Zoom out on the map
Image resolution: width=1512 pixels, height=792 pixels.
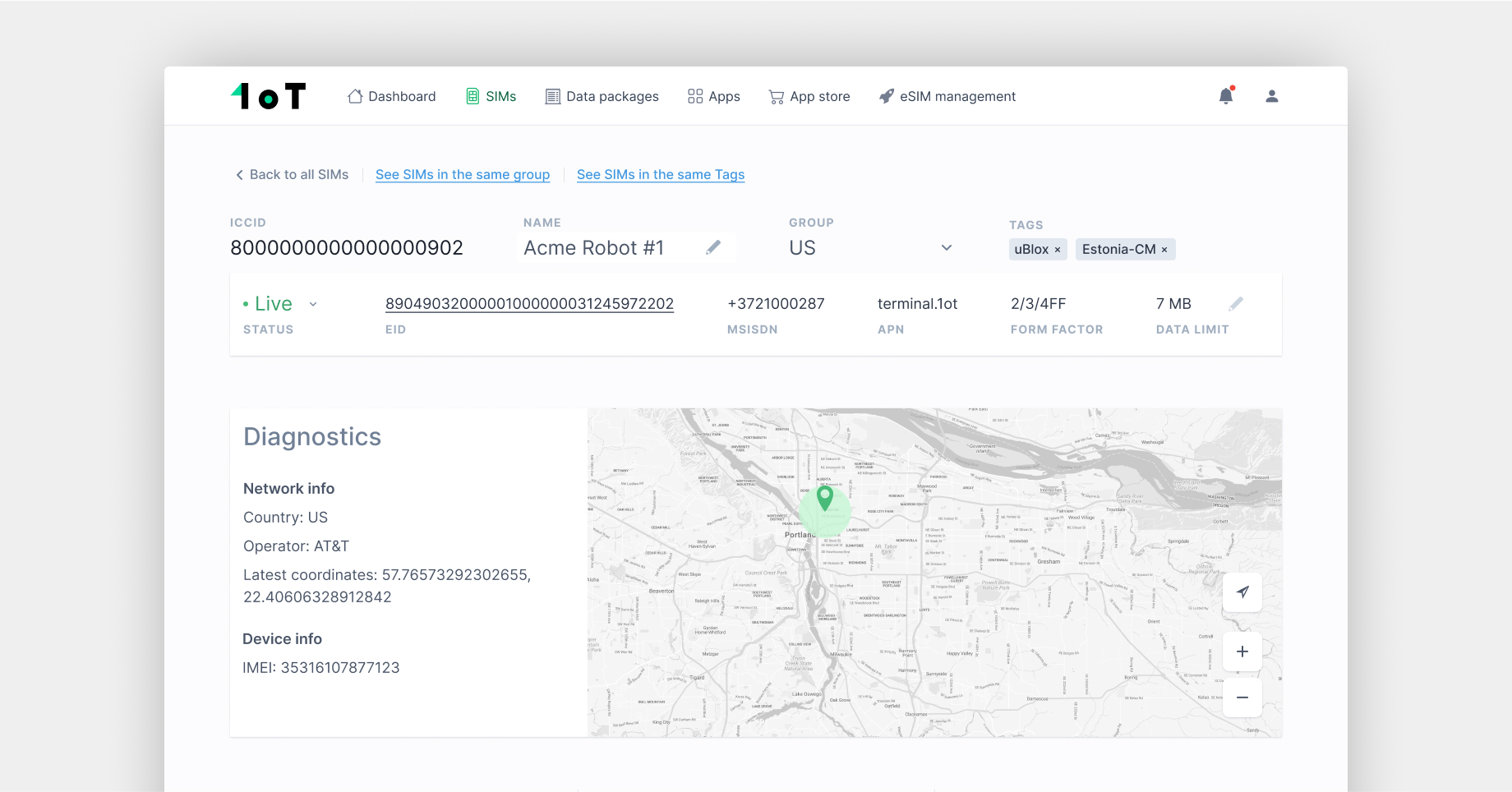1242,698
